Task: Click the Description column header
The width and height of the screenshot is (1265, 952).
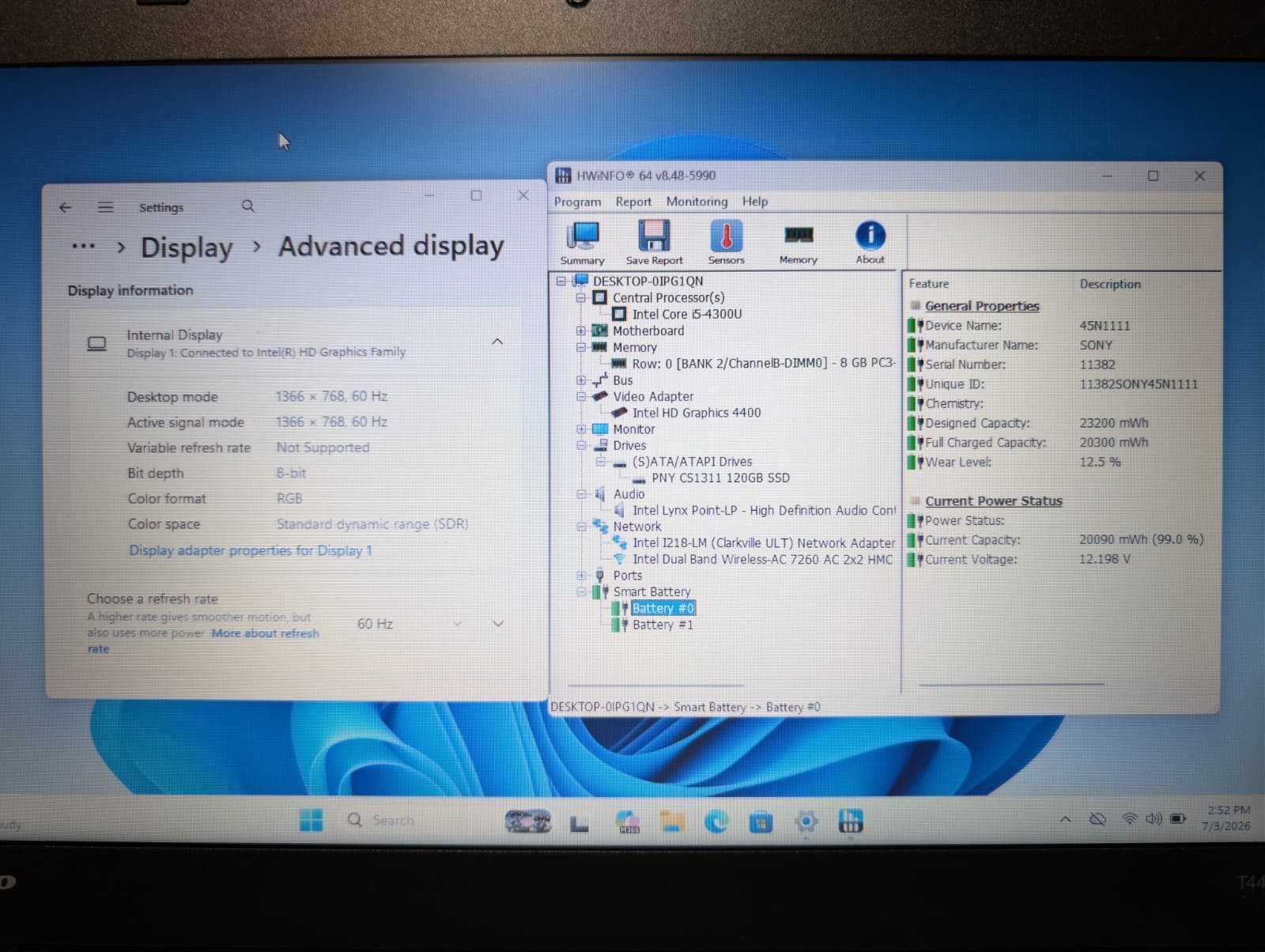Action: tap(1110, 284)
